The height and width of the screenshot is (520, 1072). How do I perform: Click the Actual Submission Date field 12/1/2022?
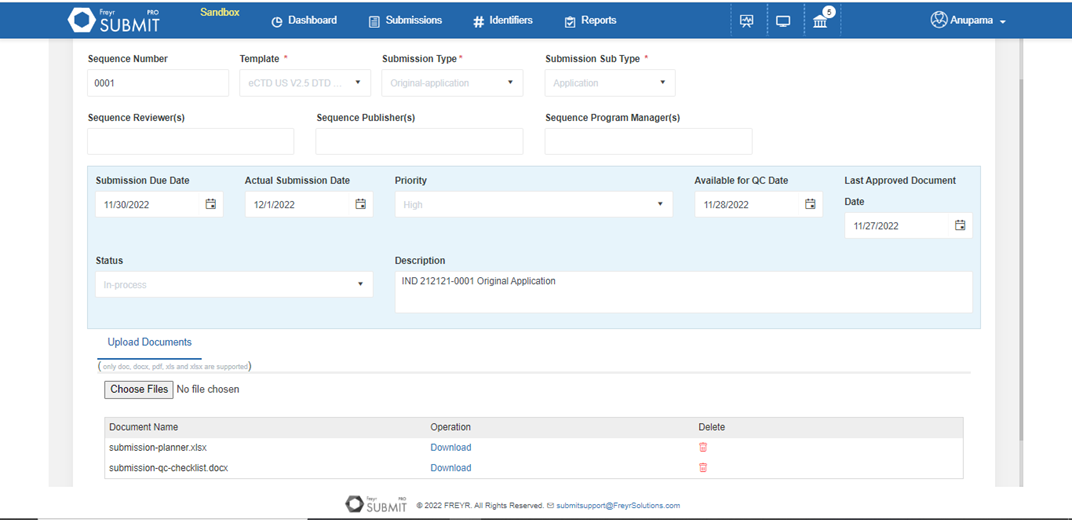click(x=309, y=204)
